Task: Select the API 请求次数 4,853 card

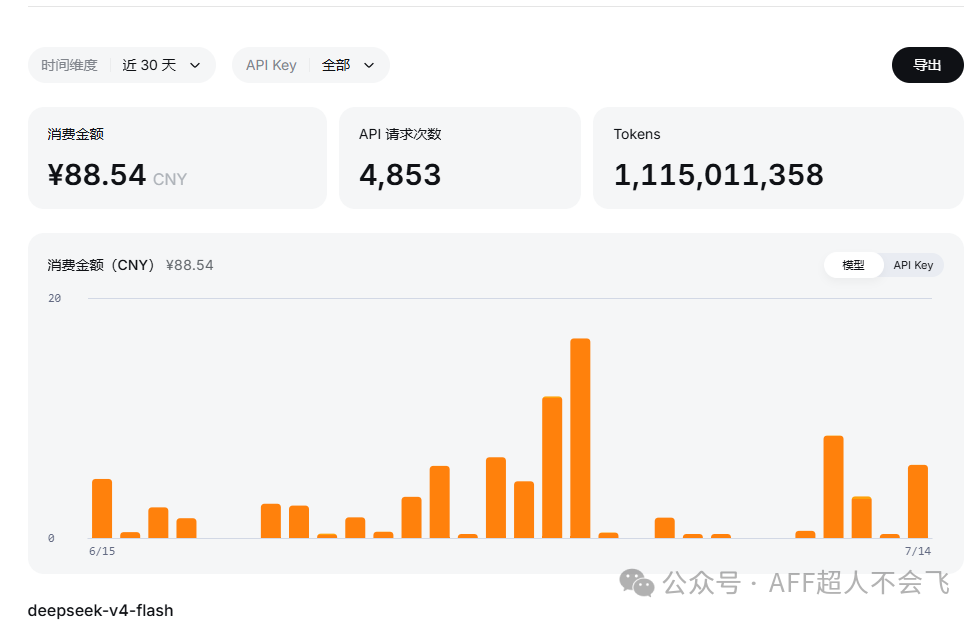Action: [460, 158]
